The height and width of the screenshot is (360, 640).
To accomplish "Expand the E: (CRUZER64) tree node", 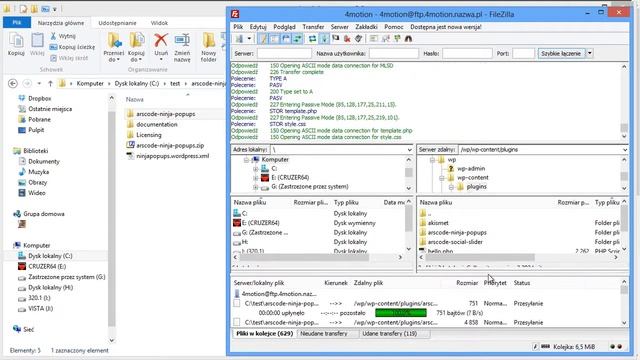I will [256, 178].
